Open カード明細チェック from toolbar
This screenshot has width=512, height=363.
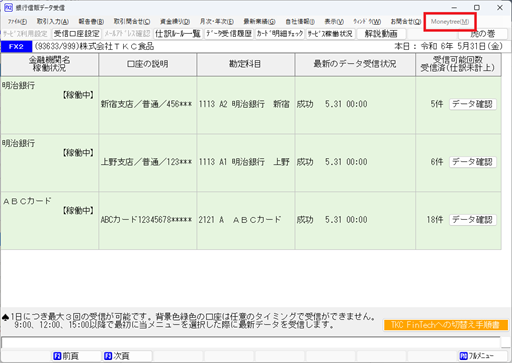pos(280,34)
